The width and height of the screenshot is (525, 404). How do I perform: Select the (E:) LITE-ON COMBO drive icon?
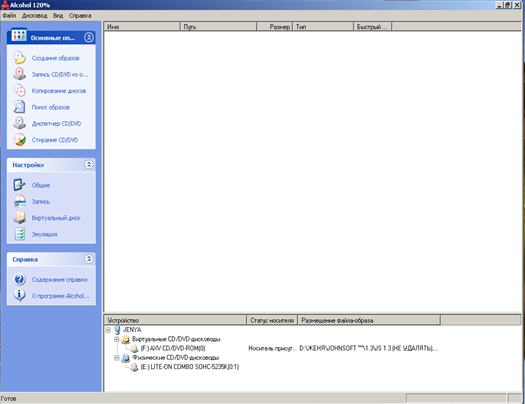[134, 367]
